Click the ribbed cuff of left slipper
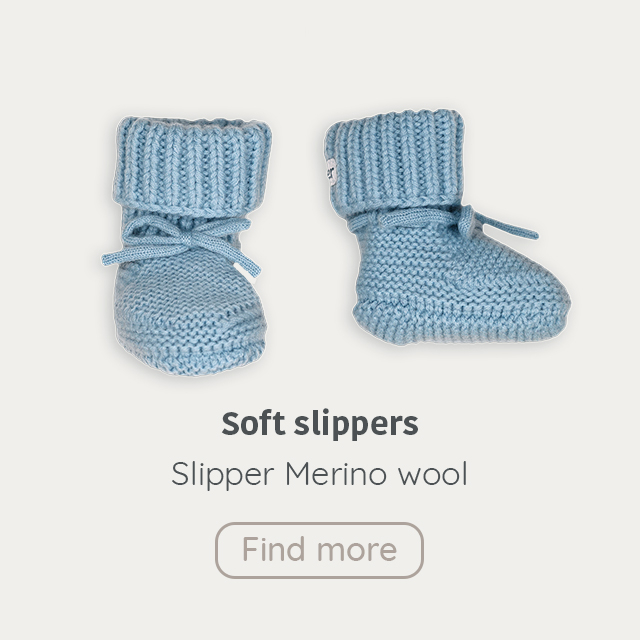Viewport: 640px width, 640px height. 193,165
